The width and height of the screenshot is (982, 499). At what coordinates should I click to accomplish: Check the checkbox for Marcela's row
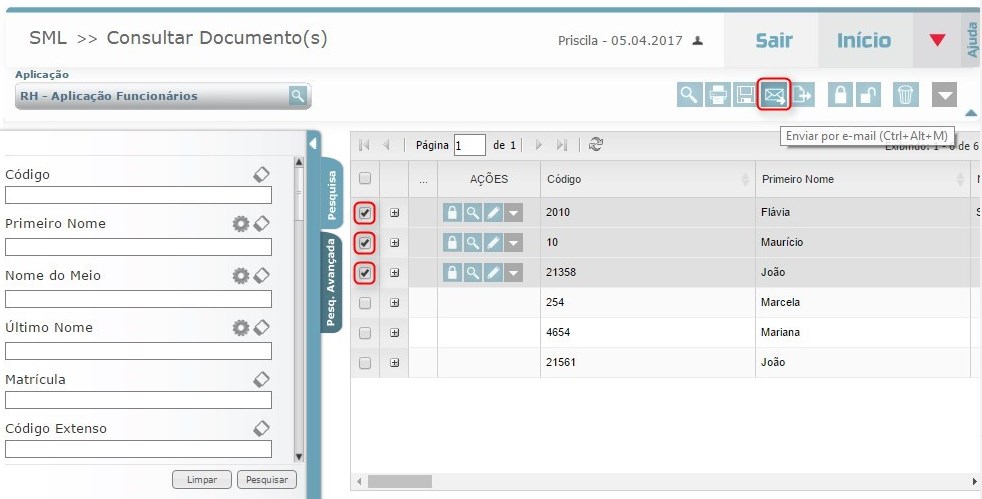tap(365, 303)
